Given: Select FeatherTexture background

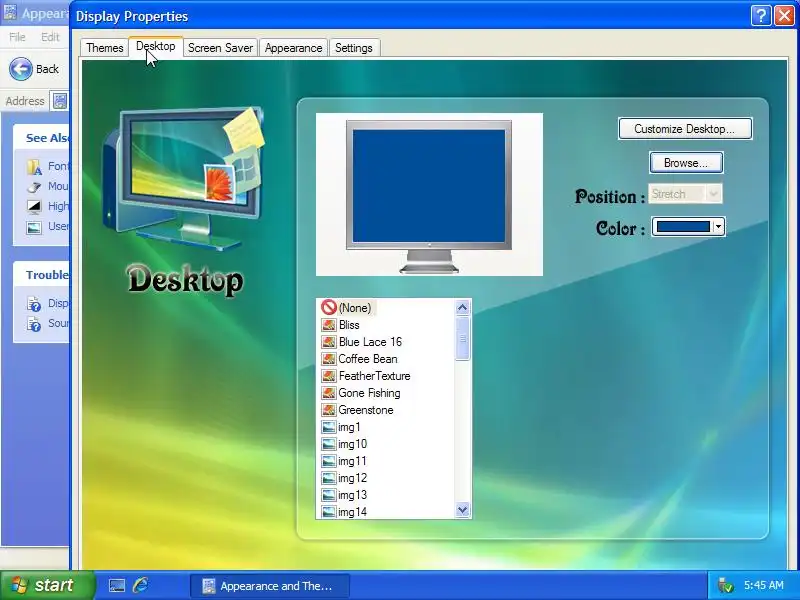Looking at the screenshot, I should click(374, 376).
